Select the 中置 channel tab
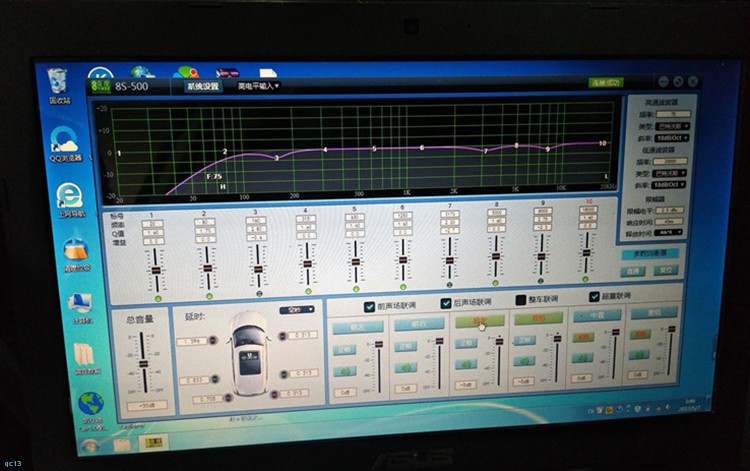 coord(597,315)
